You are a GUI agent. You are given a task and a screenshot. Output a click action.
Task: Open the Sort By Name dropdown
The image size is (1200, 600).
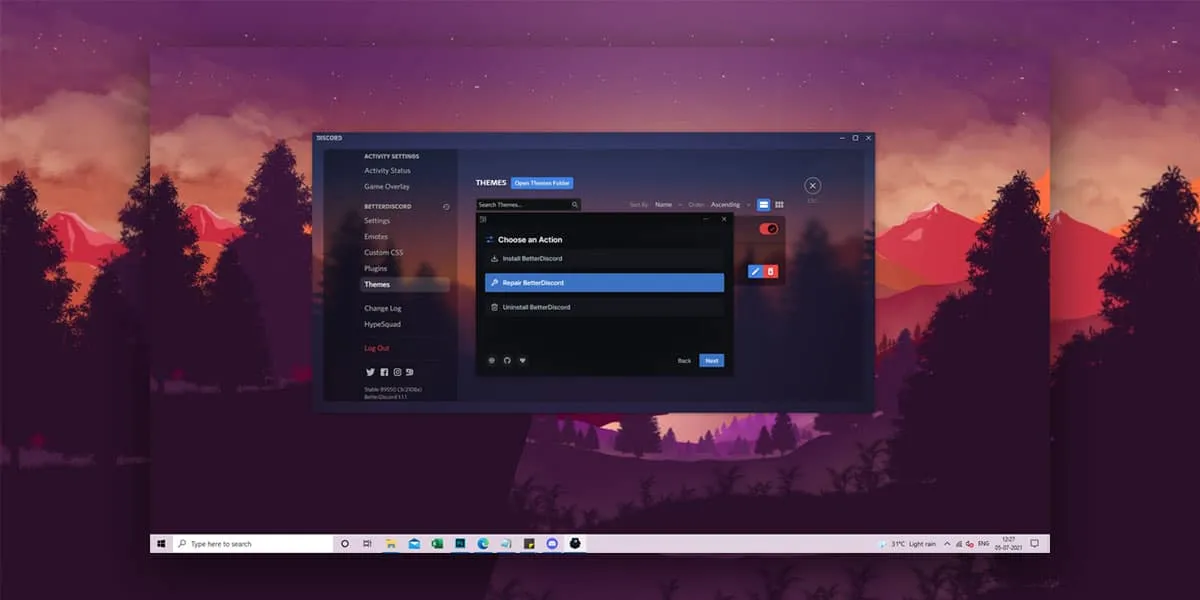[x=666, y=205]
